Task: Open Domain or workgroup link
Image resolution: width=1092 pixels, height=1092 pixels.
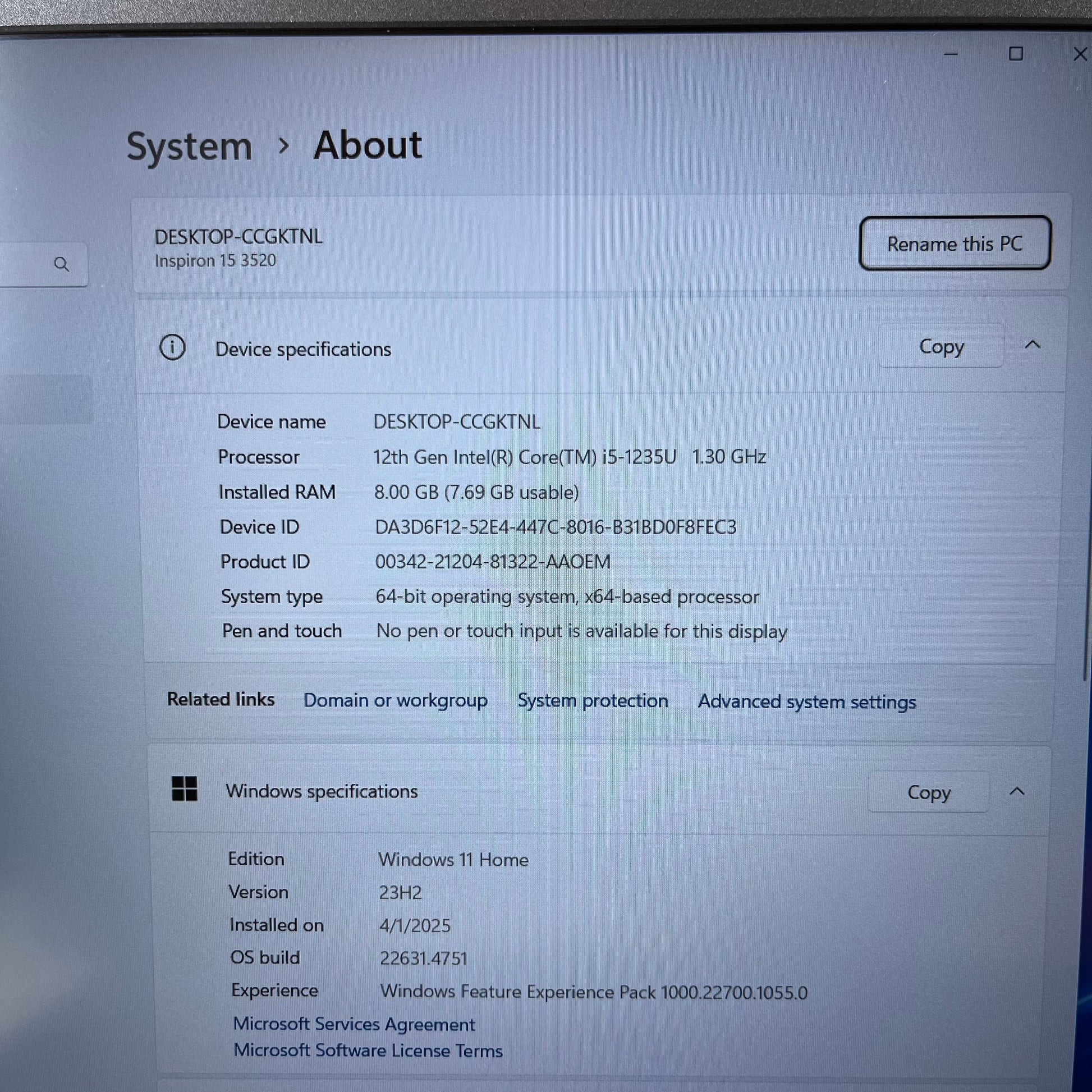Action: pyautogui.click(x=396, y=700)
